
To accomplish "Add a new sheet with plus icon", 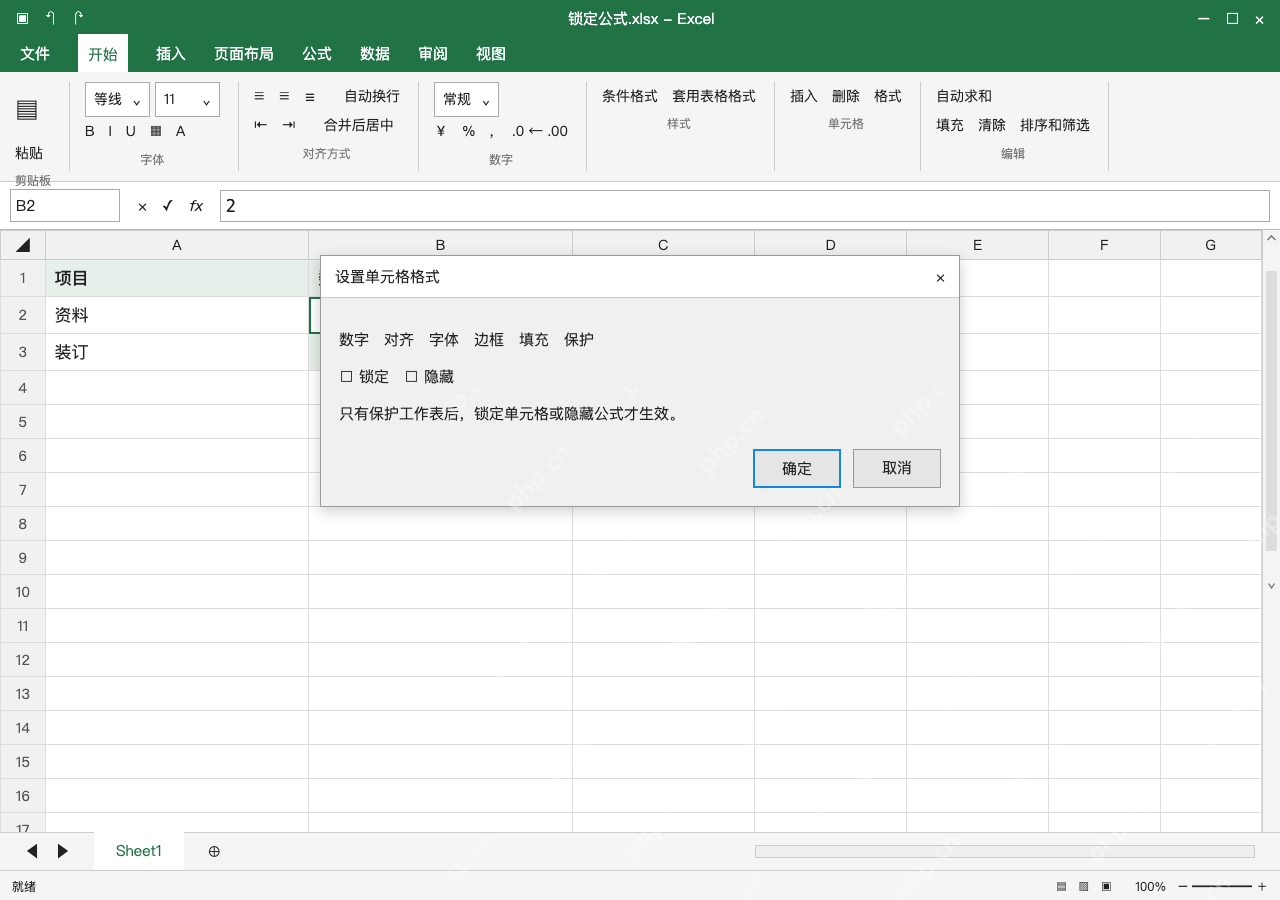I will [x=214, y=851].
